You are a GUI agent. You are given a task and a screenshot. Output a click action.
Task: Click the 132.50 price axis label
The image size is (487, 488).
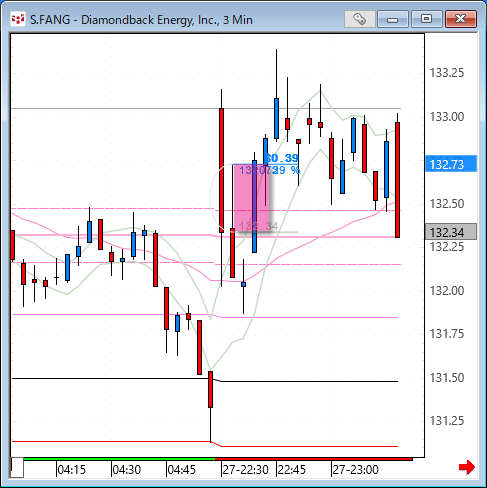click(x=447, y=204)
